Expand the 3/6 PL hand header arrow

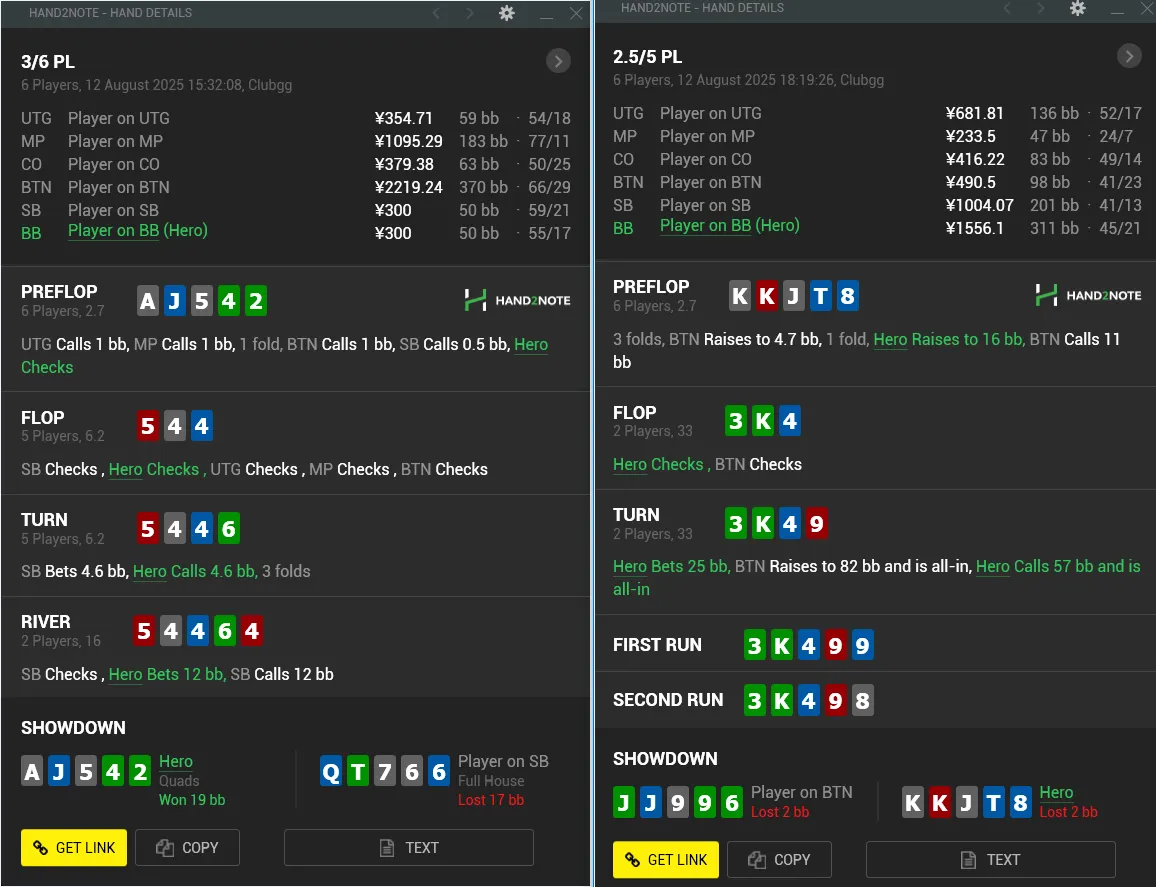pos(558,61)
